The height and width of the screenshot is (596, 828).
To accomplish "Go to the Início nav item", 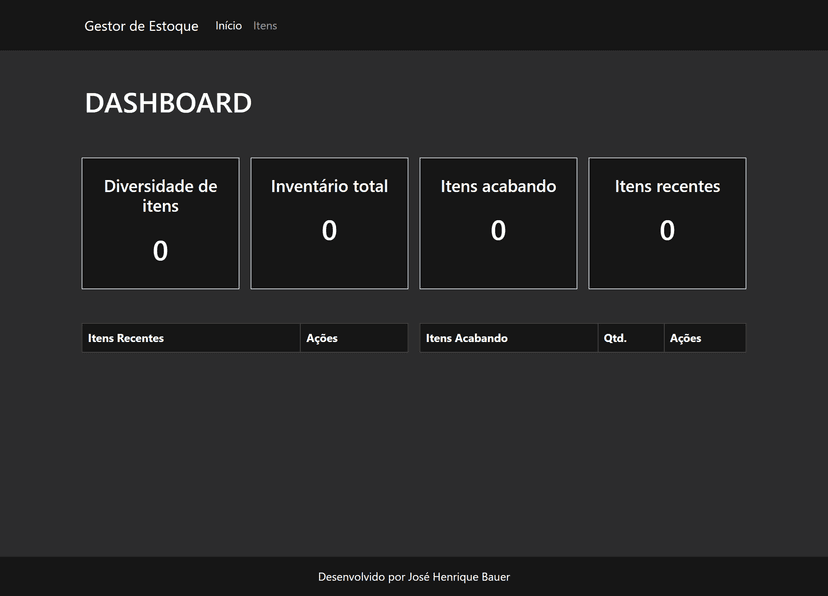I will pos(228,26).
